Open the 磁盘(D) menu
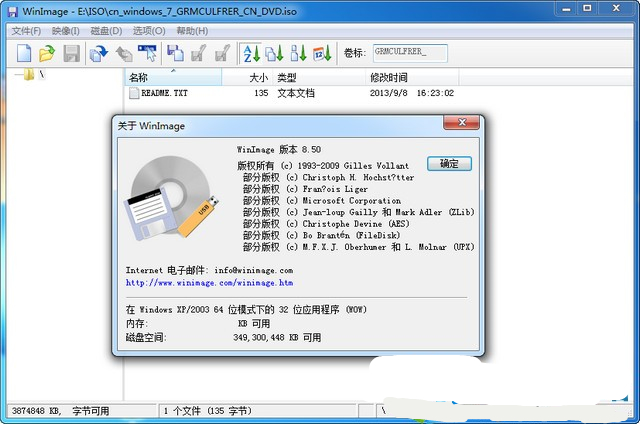This screenshot has height=424, width=640. (x=106, y=31)
